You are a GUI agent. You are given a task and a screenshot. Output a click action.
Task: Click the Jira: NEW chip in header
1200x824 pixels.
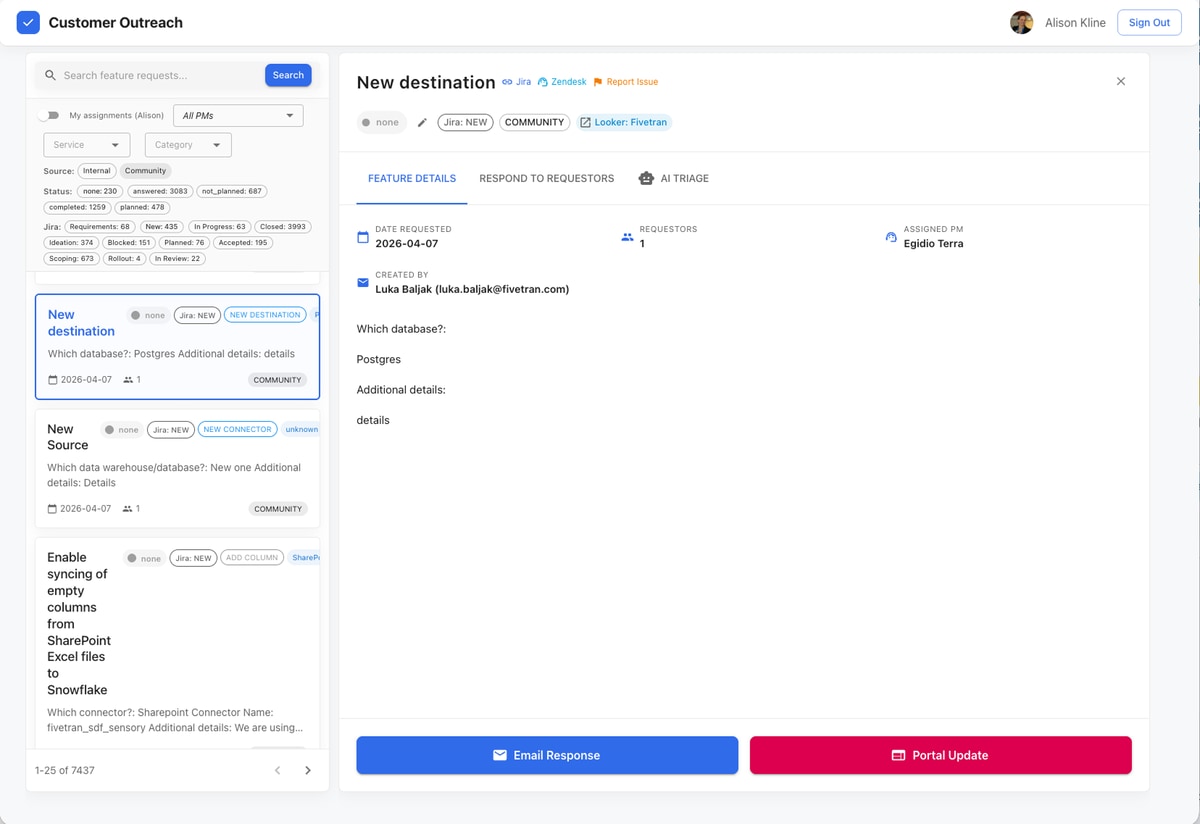465,122
